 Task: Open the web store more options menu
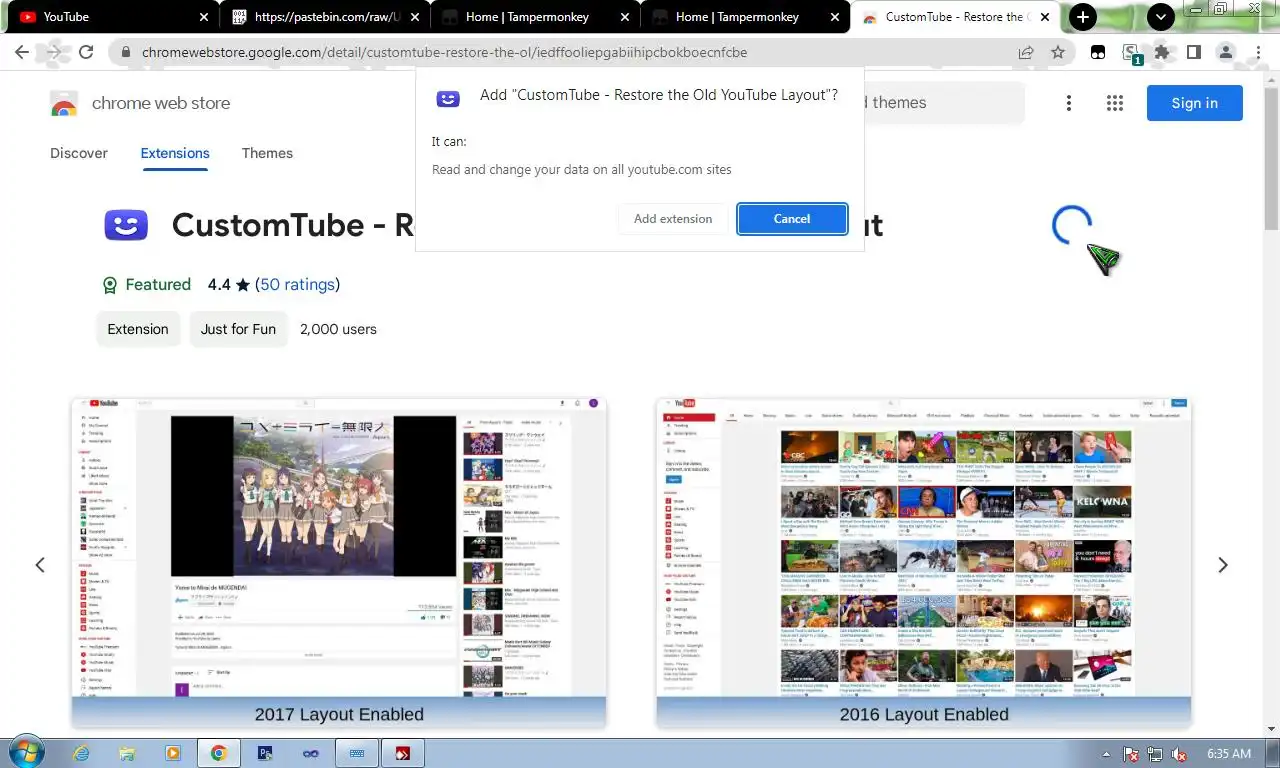click(1069, 103)
